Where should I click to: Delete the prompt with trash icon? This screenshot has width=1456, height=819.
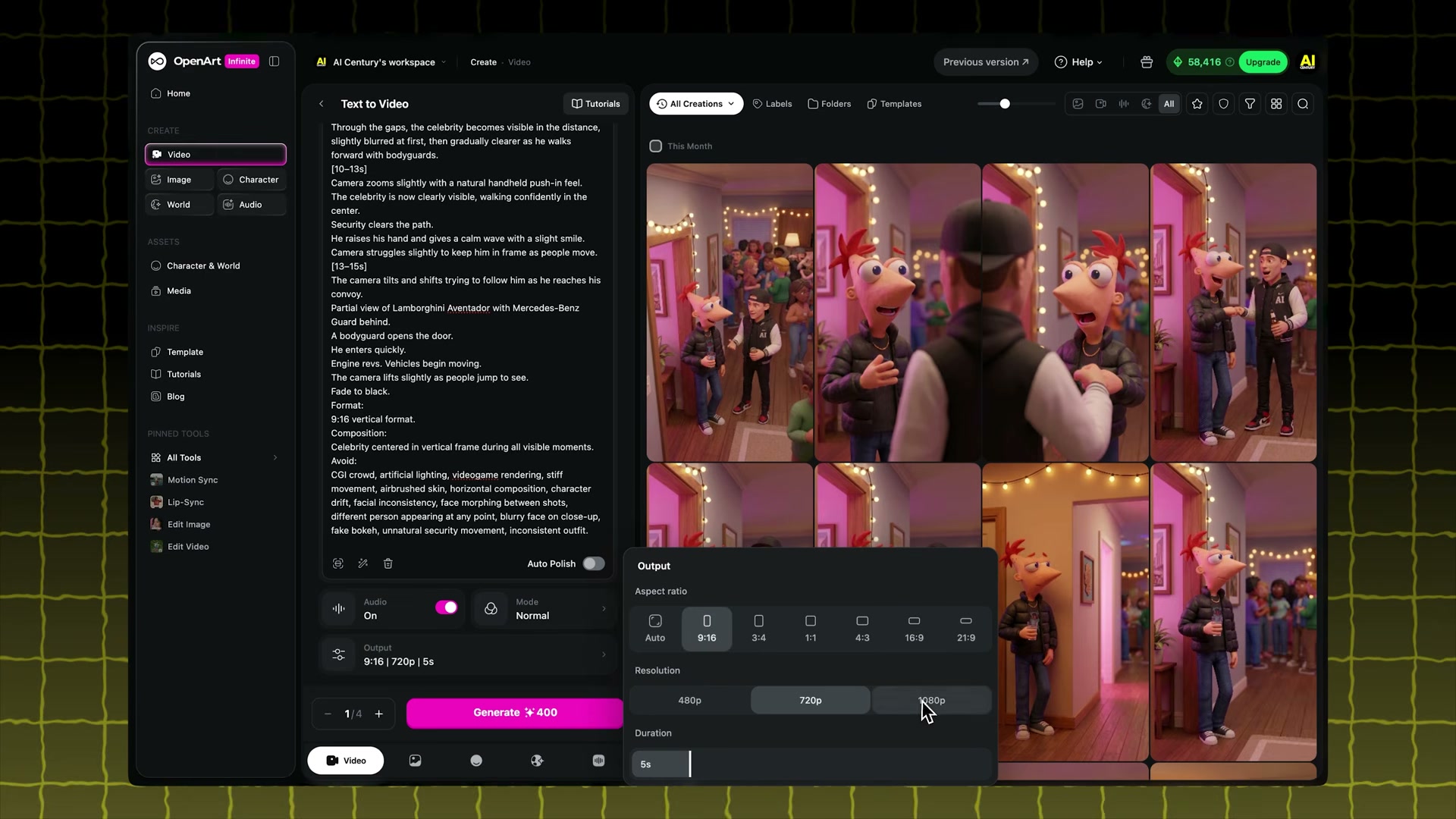(388, 563)
